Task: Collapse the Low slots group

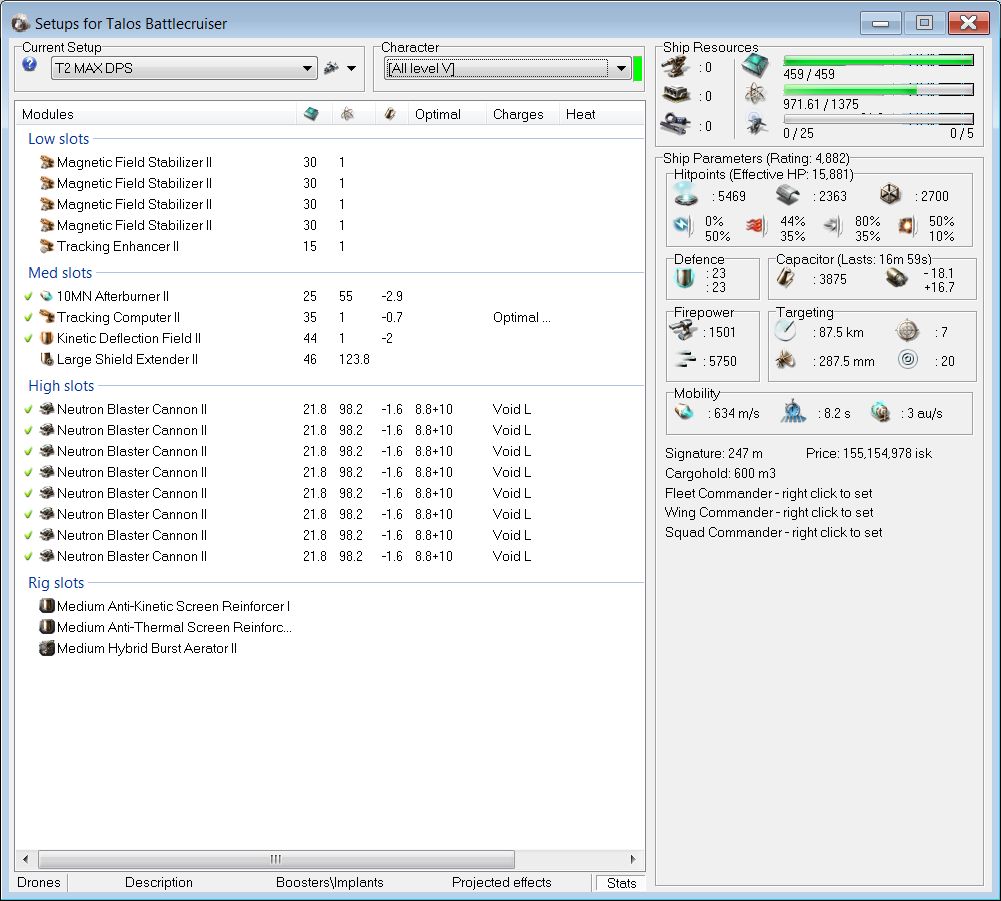Action: [59, 139]
